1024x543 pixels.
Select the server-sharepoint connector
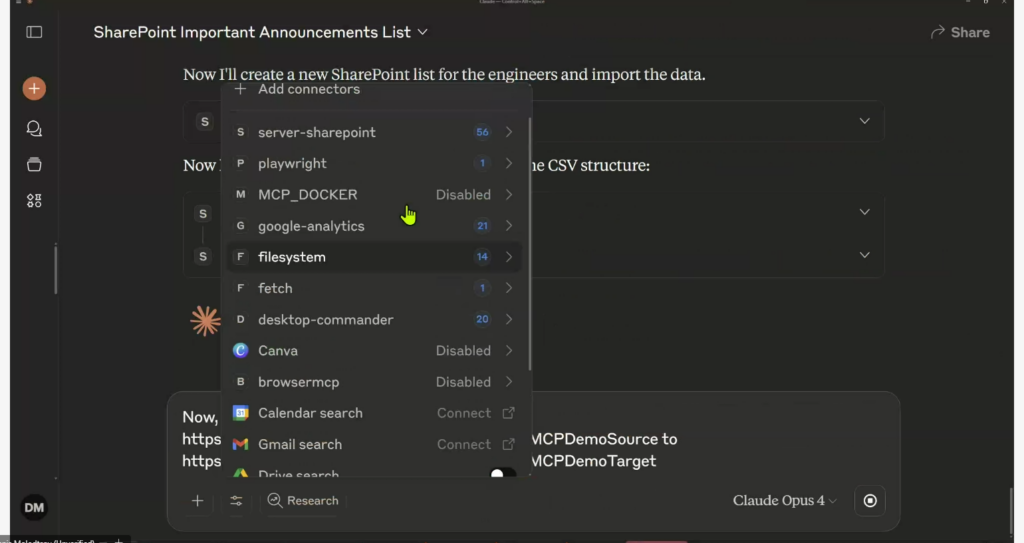(x=374, y=132)
